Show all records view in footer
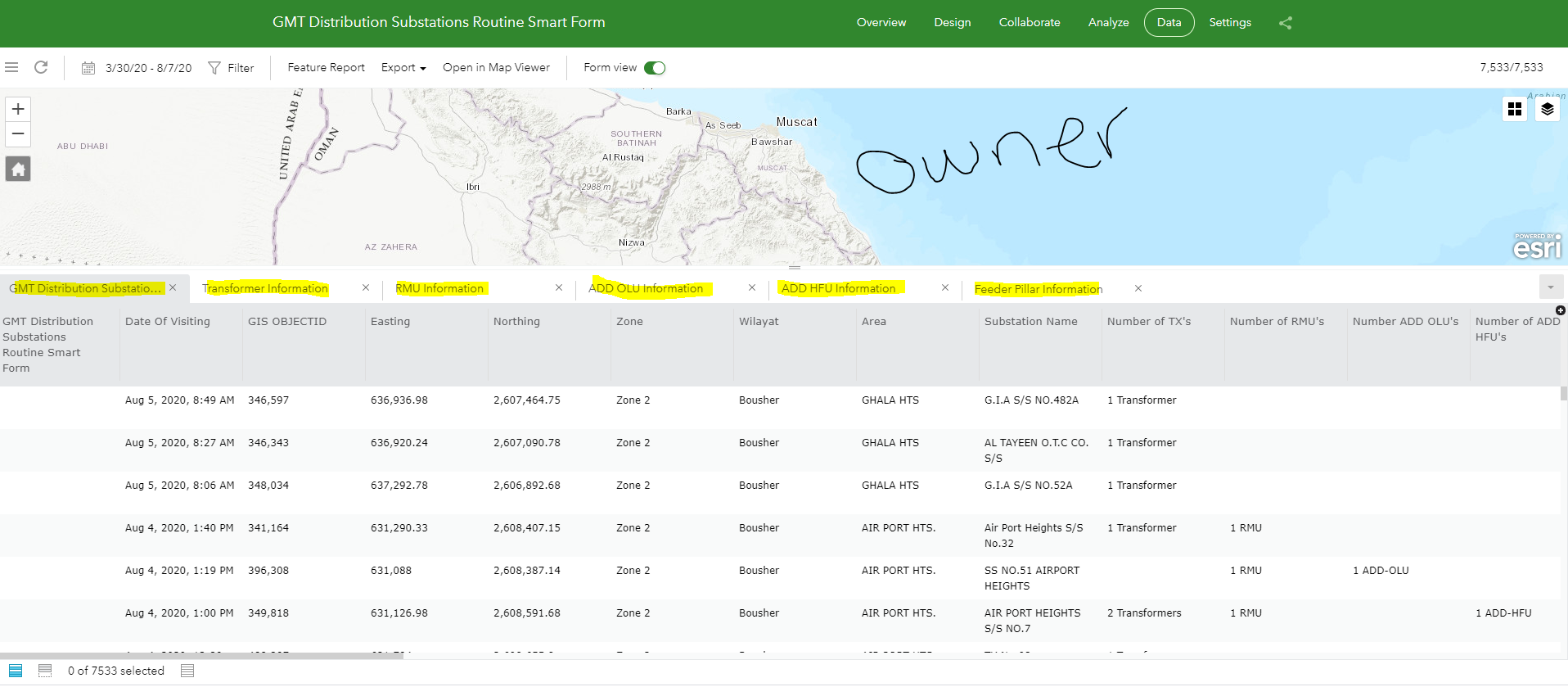Screen dimensions: 1568x687 (x=16, y=671)
